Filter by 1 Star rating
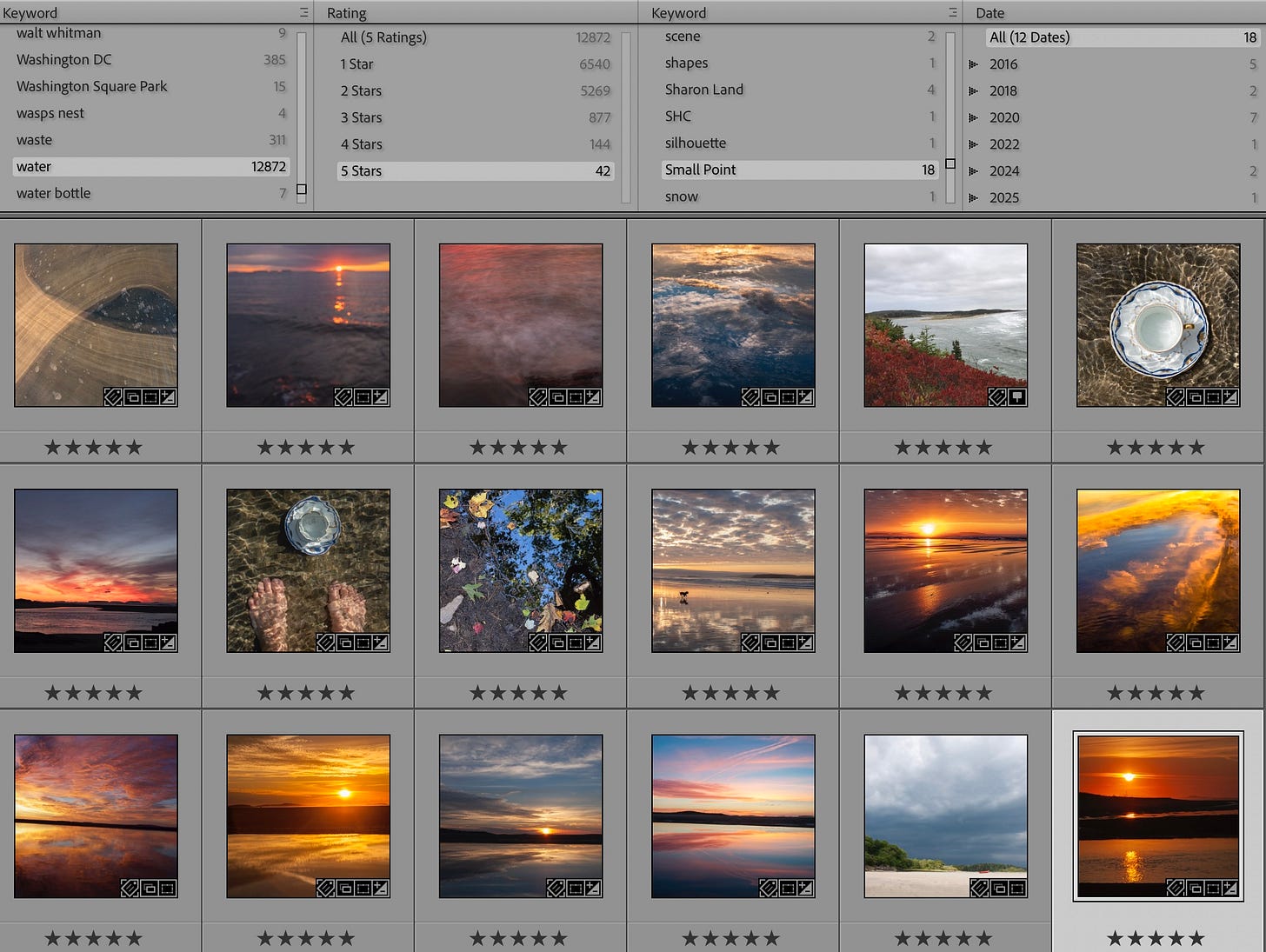Image resolution: width=1266 pixels, height=952 pixels. [x=476, y=64]
